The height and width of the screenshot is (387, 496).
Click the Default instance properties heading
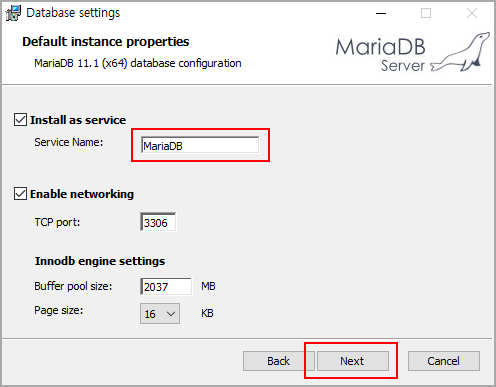click(x=106, y=42)
